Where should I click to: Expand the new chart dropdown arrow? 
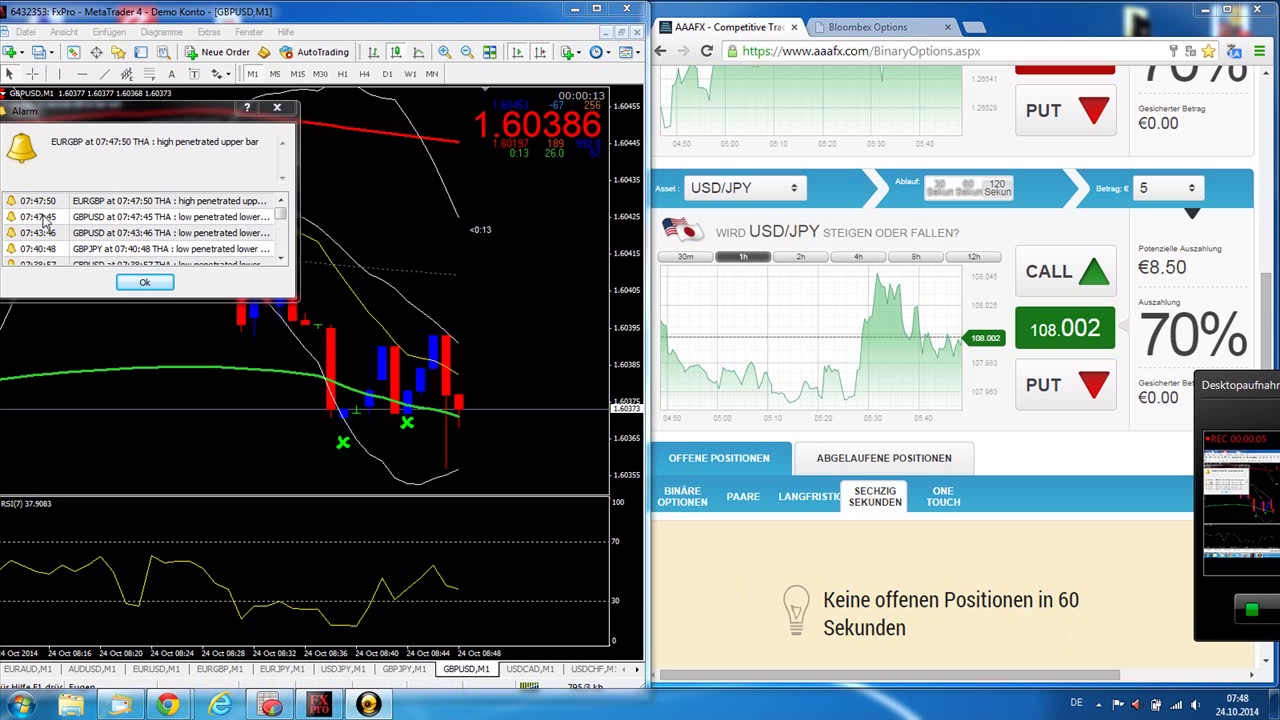coord(21,52)
